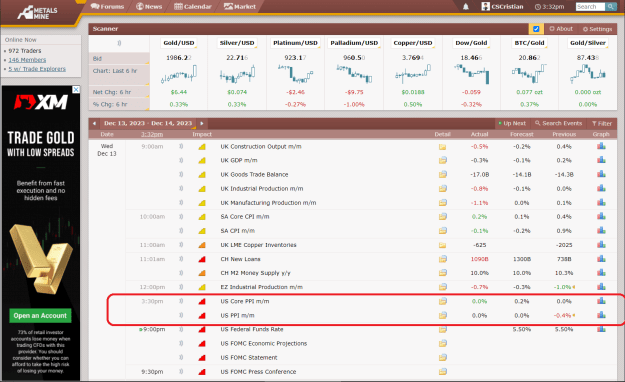The height and width of the screenshot is (382, 625).
Task: Open graph for CH M2 Money Supply y/y
Action: pos(601,273)
